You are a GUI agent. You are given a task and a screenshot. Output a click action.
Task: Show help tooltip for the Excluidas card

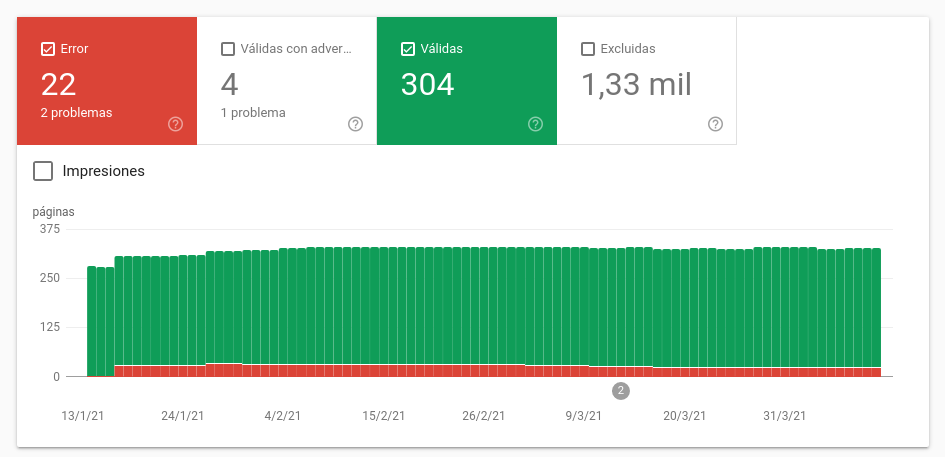point(715,124)
